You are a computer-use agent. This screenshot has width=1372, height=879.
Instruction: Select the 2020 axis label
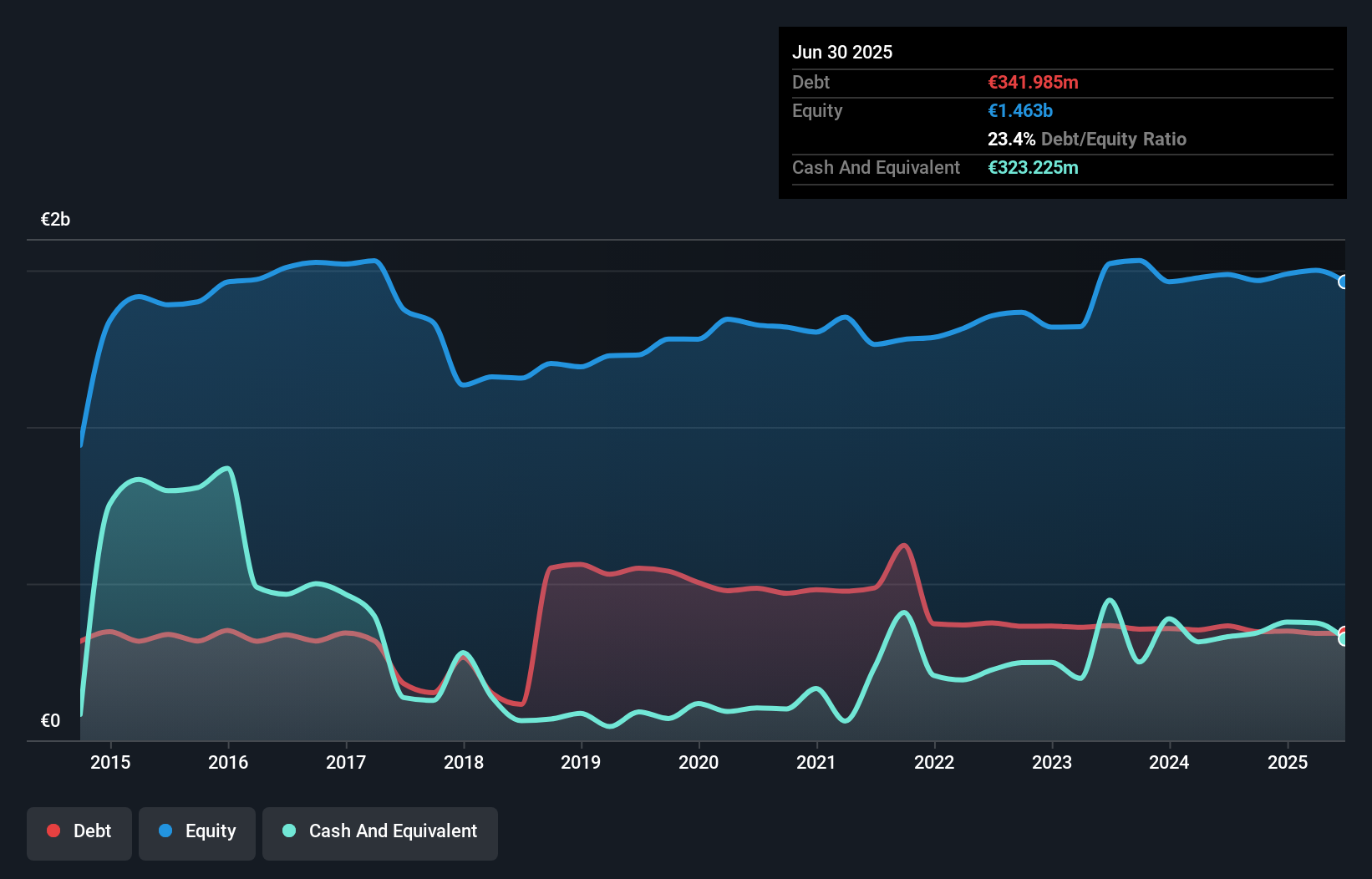699,762
